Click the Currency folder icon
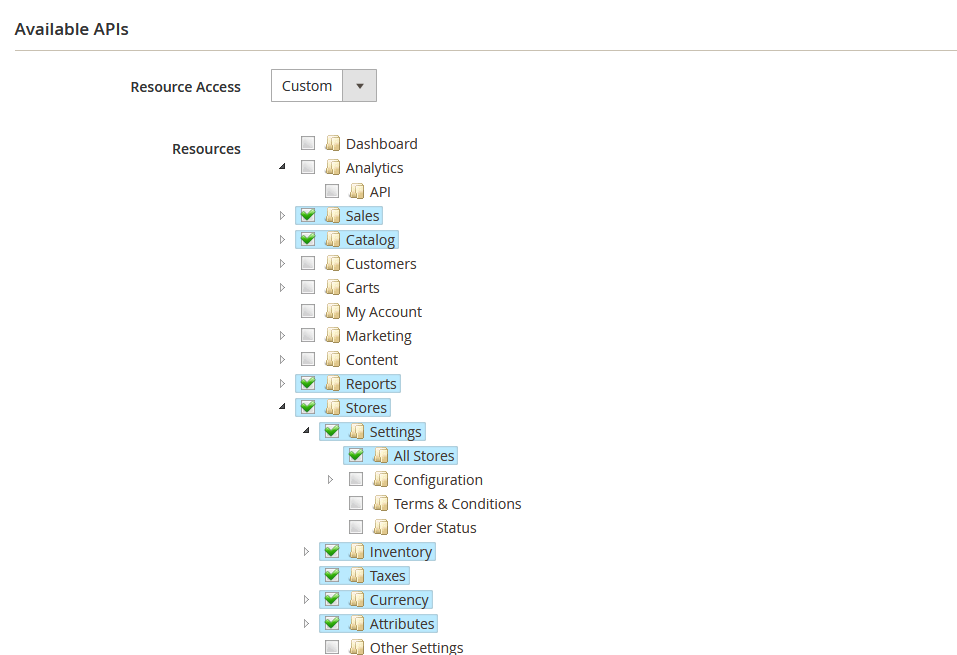Image resolution: width=957 pixels, height=655 pixels. 356,599
